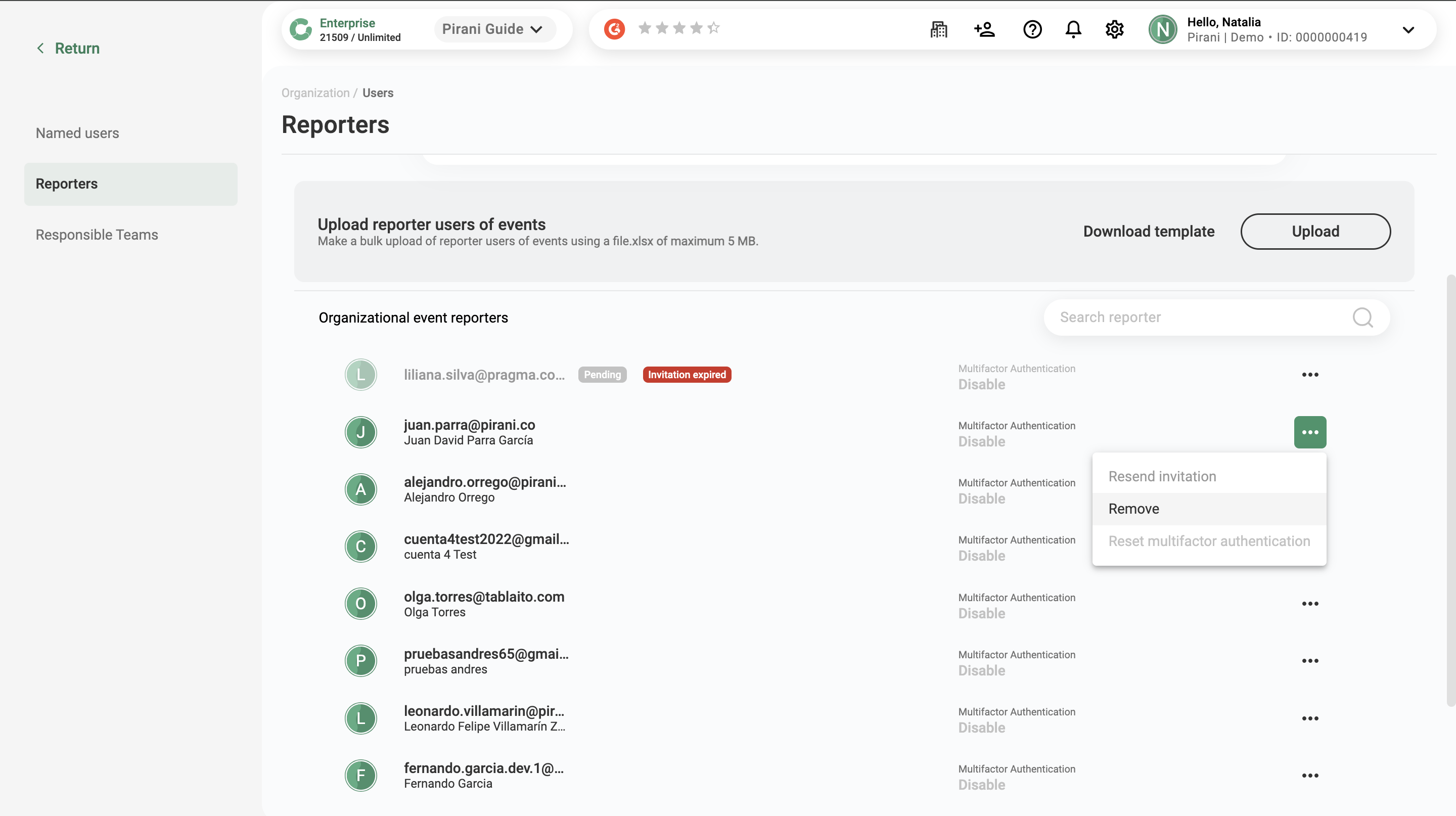Screen dimensions: 1456x816
Task: Click Disable MFA for pruebasandres65
Action: click(981, 670)
